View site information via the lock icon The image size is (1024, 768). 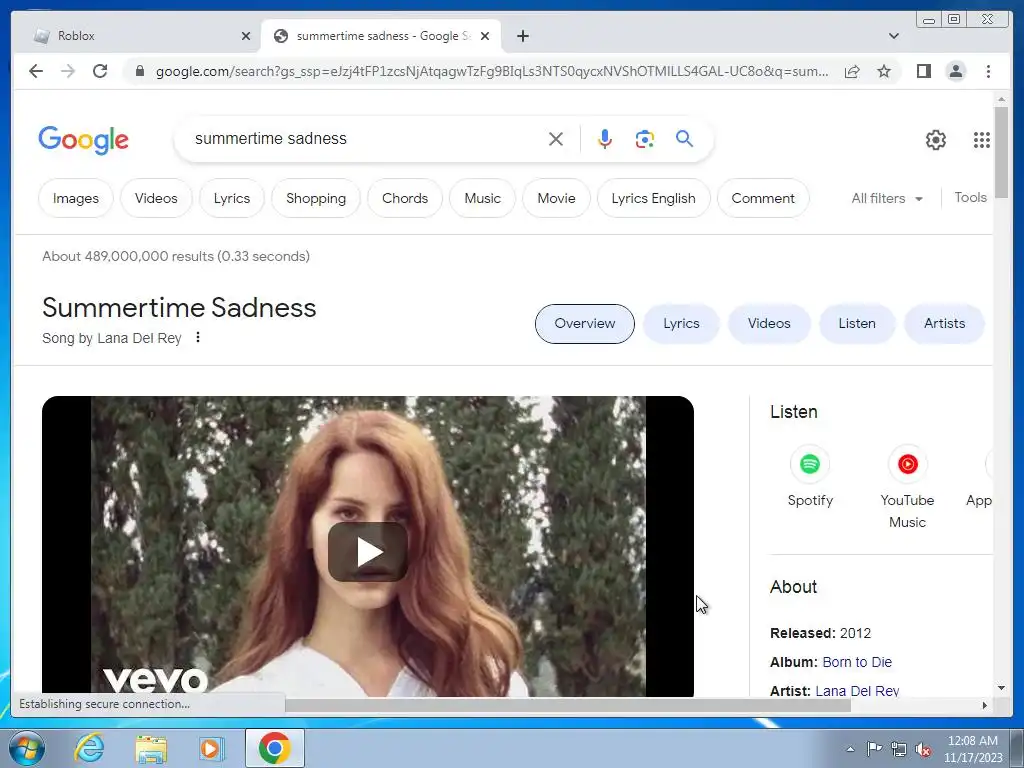tap(139, 71)
